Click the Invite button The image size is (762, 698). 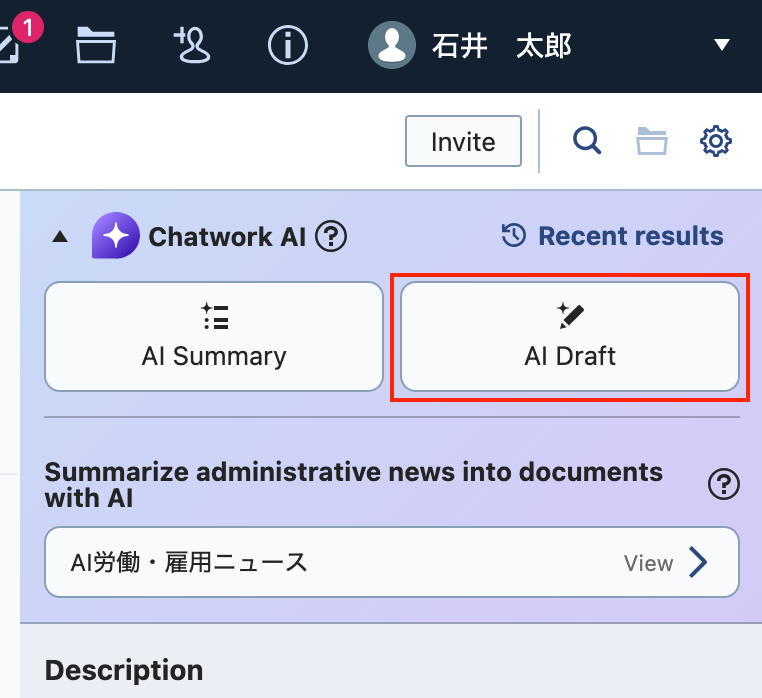[x=463, y=141]
